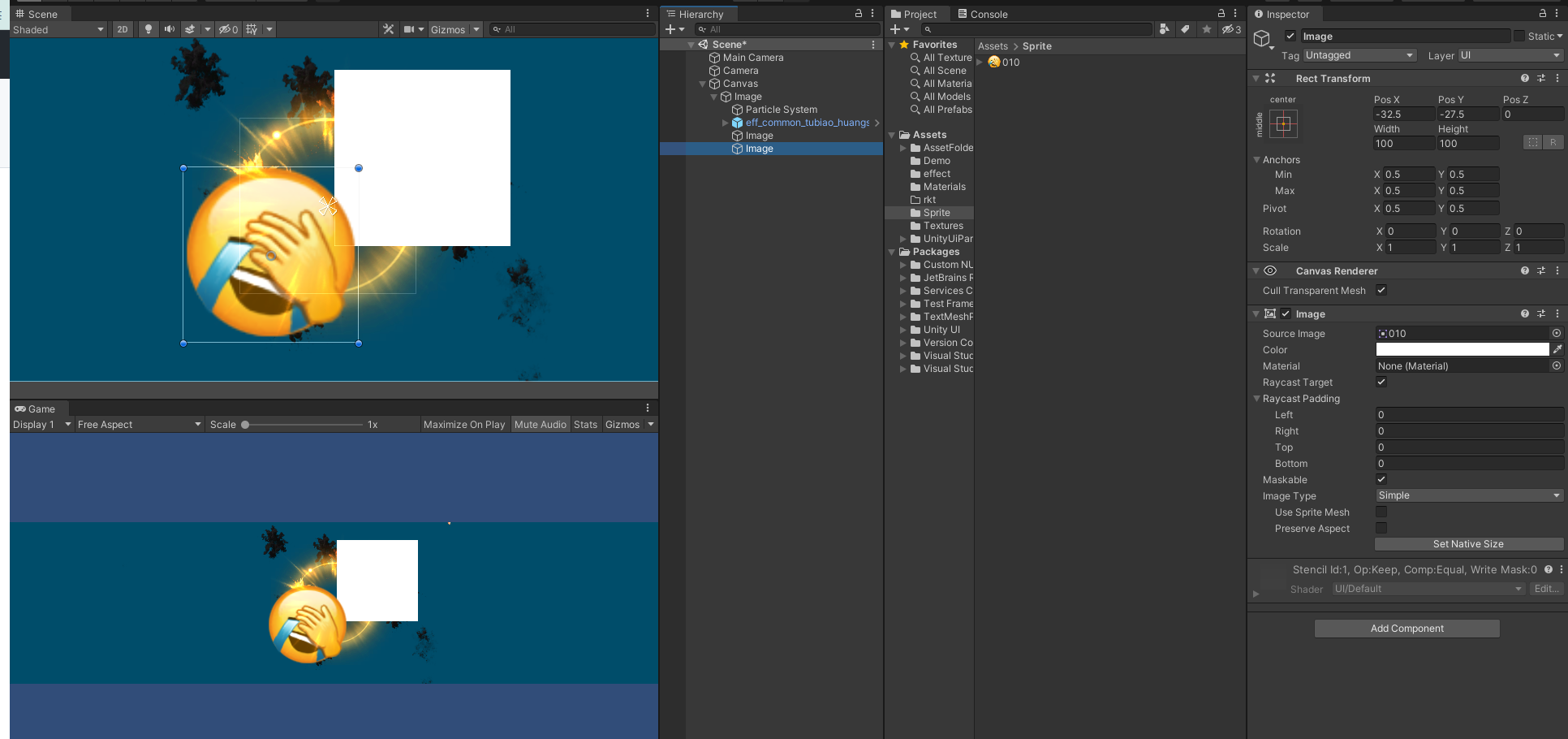Open component editor tools wrench icon

pyautogui.click(x=389, y=29)
